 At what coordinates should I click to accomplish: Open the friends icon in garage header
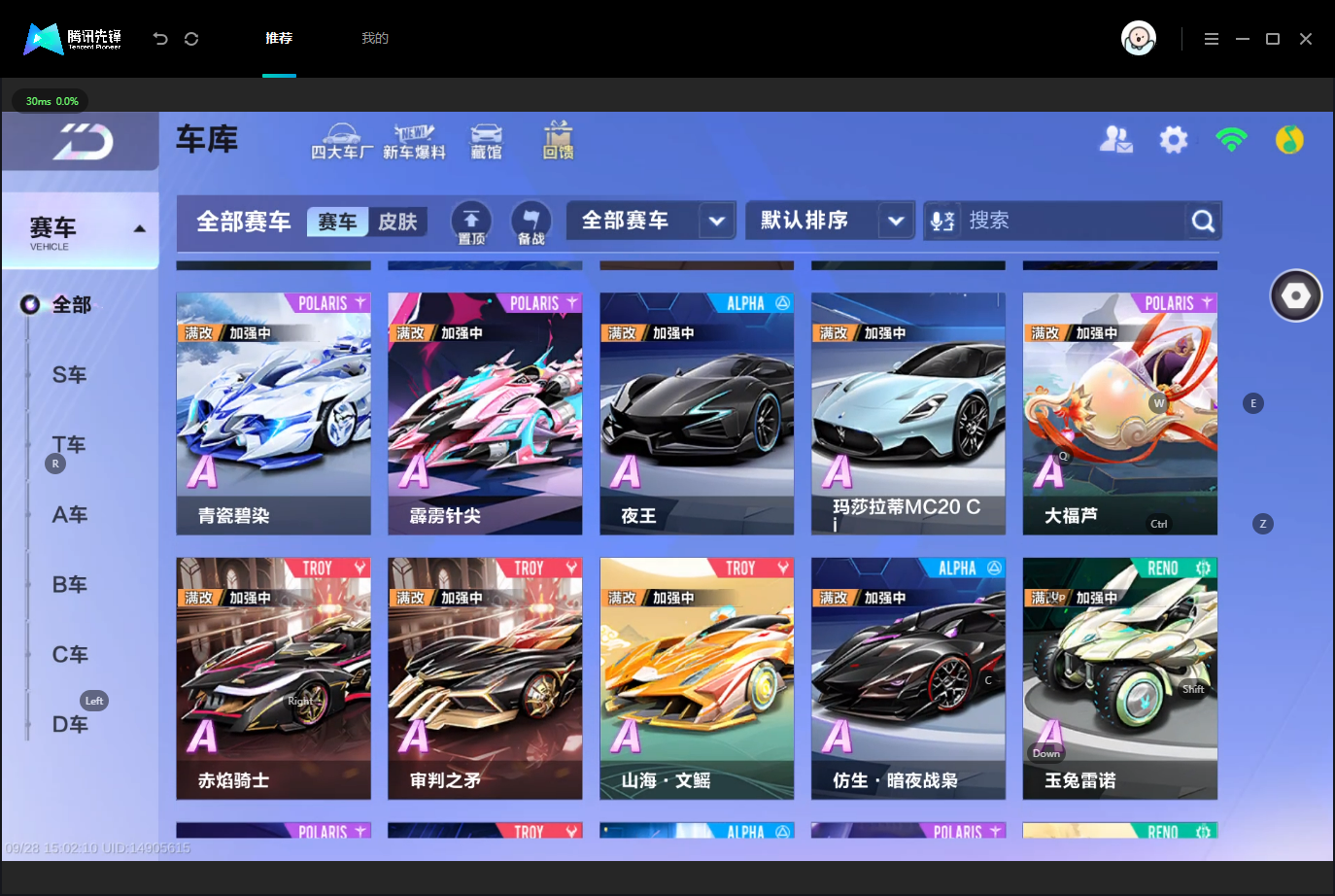click(1116, 140)
